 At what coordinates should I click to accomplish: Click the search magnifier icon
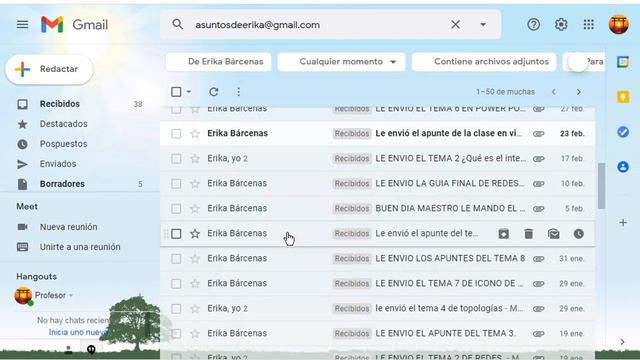[178, 24]
